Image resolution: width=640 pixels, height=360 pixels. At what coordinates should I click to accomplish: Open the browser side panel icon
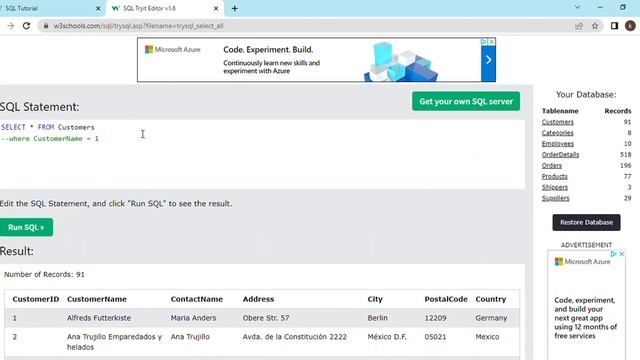pyautogui.click(x=614, y=26)
